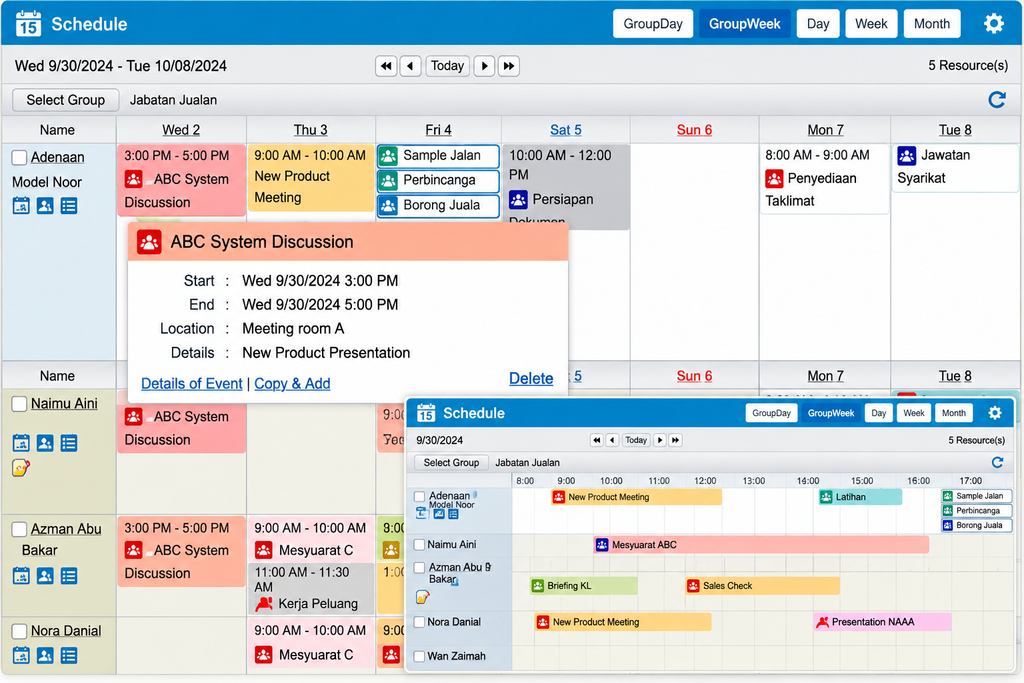The image size is (1024, 683).
Task: Switch to Month view in main Schedule header
Action: (x=932, y=24)
